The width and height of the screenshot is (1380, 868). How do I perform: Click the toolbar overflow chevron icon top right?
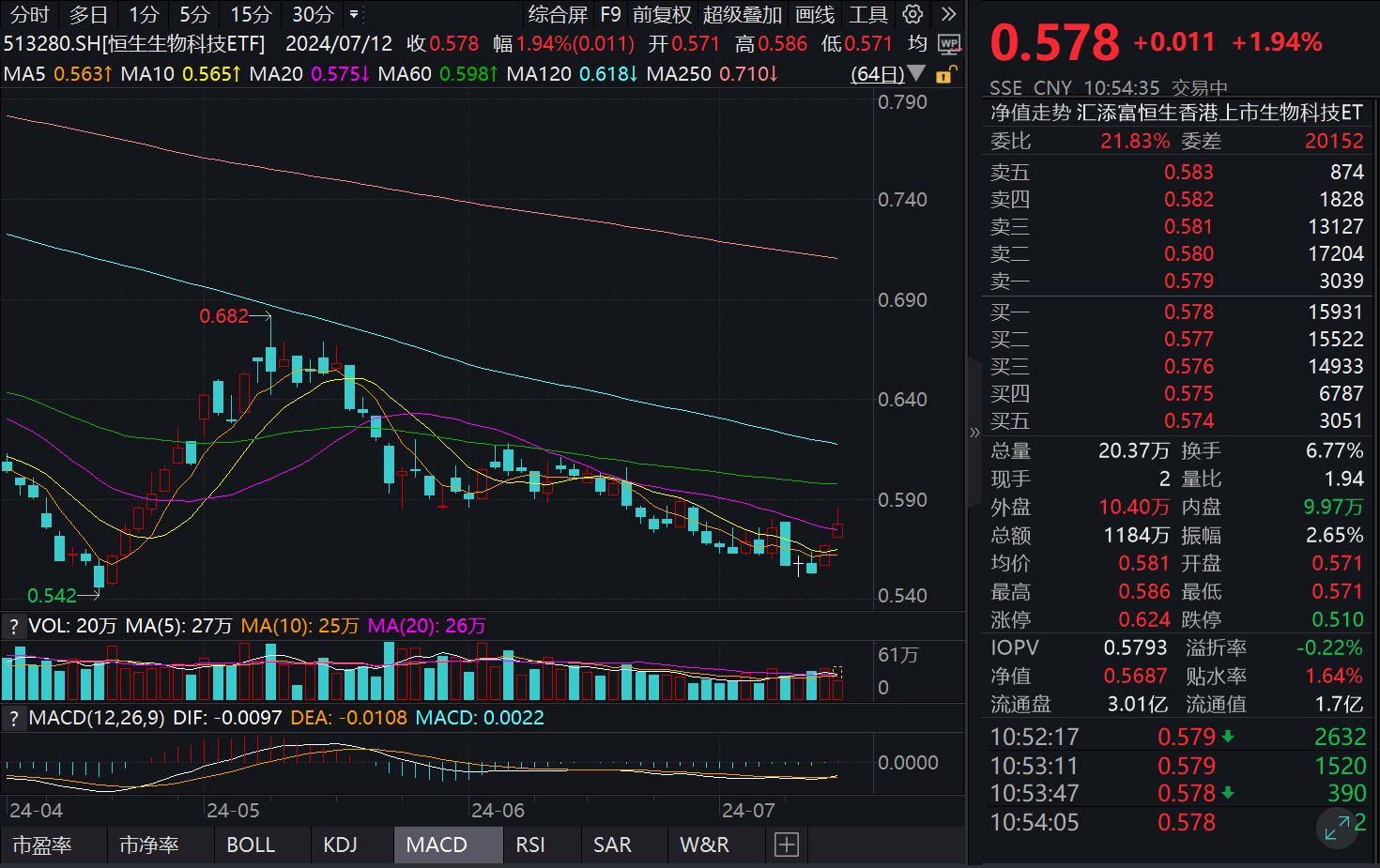(948, 14)
